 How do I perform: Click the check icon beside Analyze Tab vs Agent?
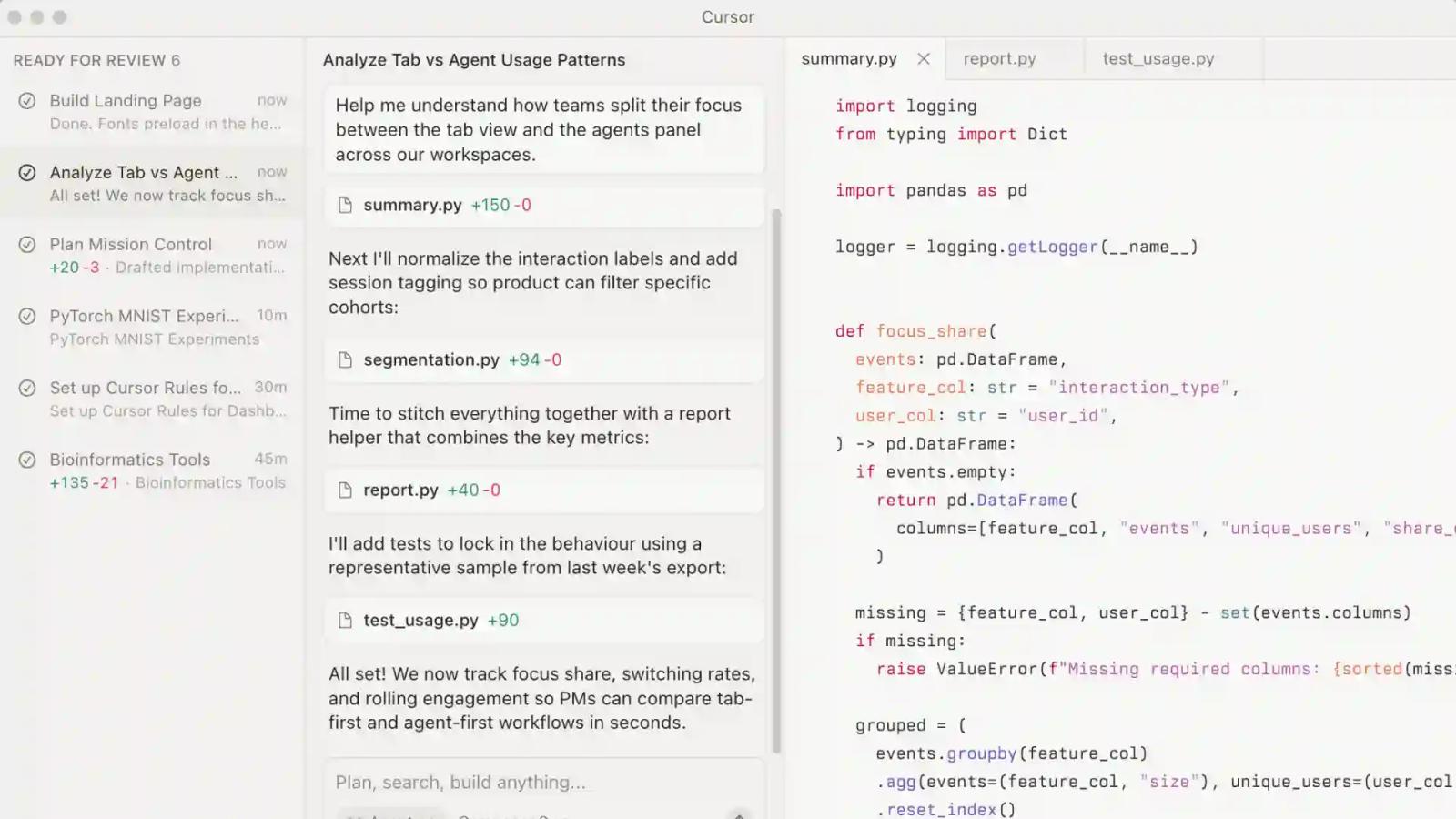click(x=27, y=173)
